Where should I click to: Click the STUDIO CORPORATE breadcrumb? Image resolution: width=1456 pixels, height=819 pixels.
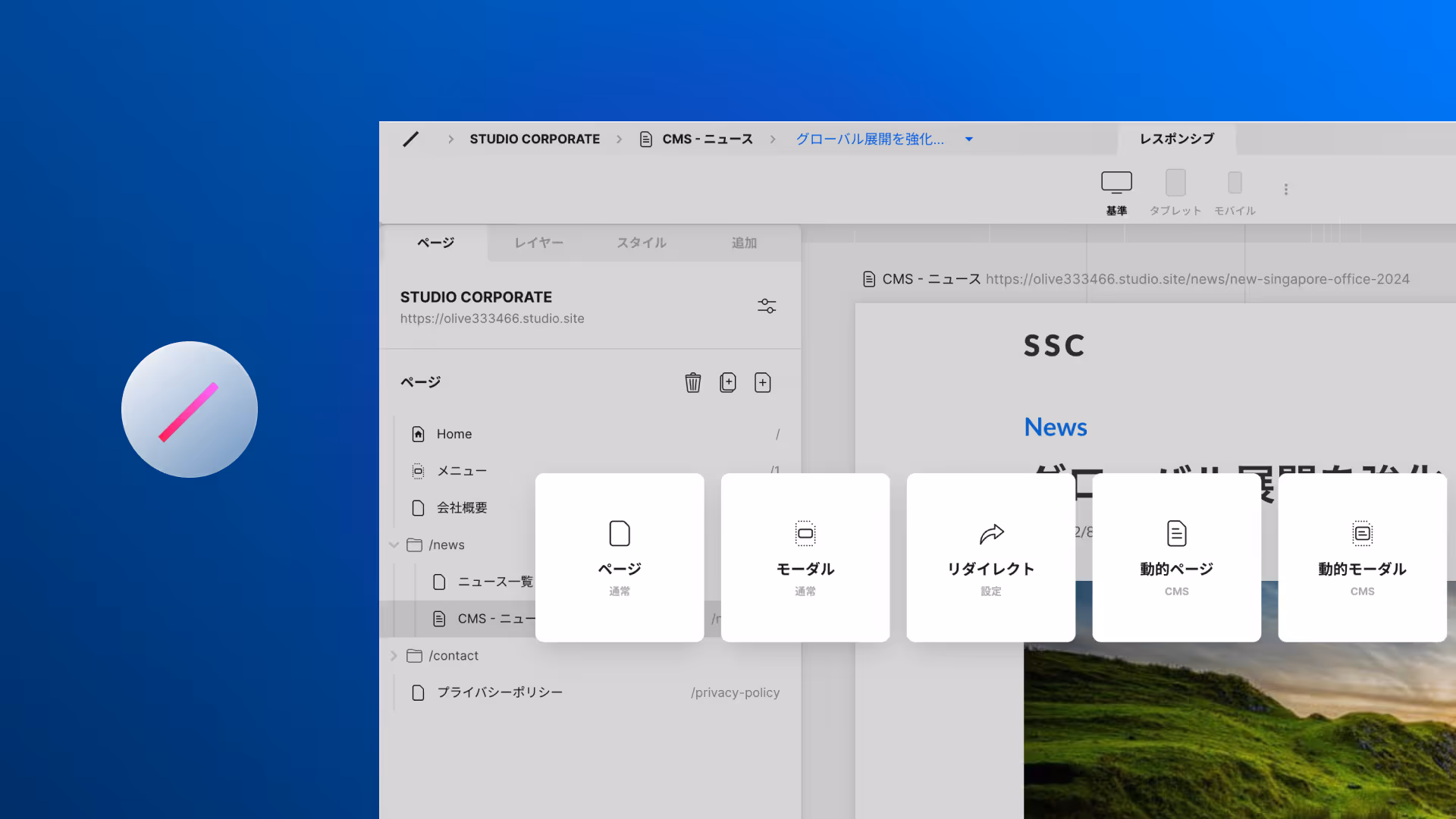pyautogui.click(x=535, y=139)
